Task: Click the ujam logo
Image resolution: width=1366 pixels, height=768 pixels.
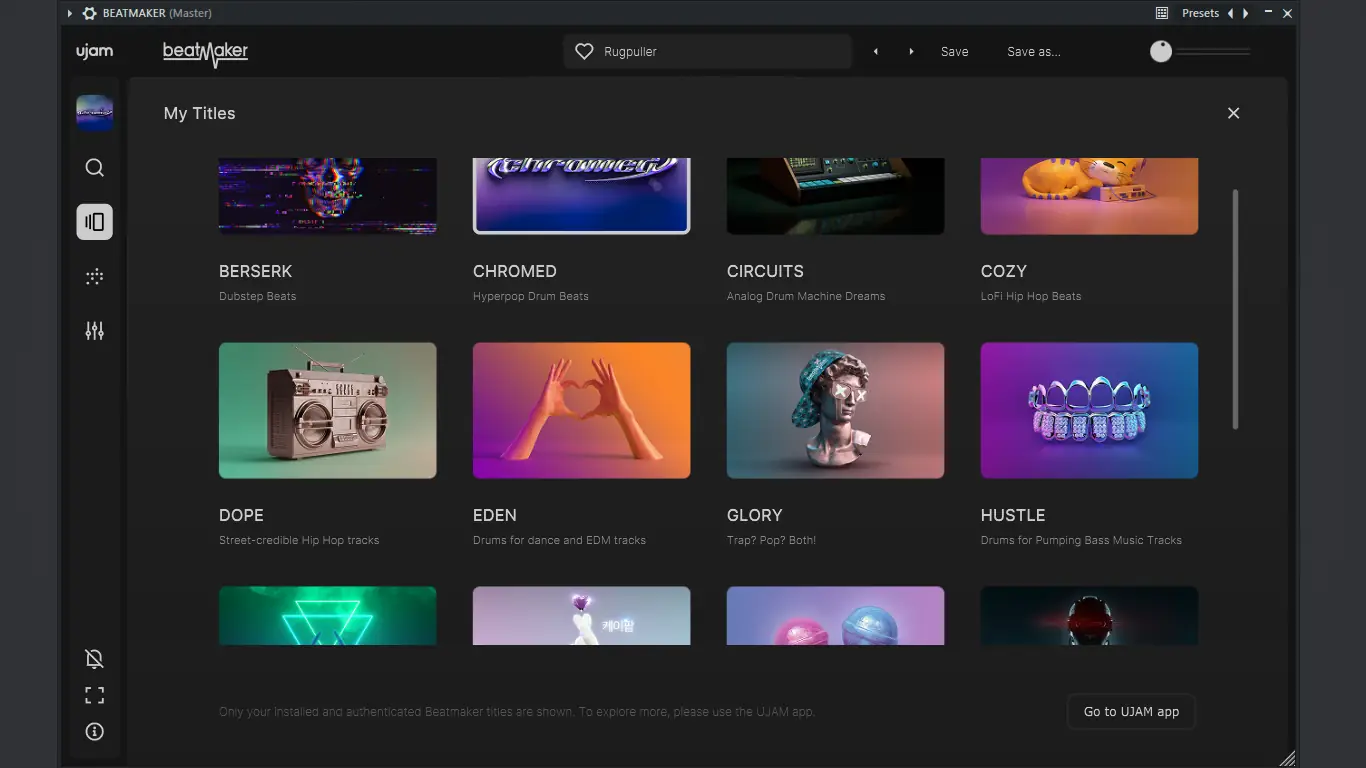Action: (x=95, y=51)
